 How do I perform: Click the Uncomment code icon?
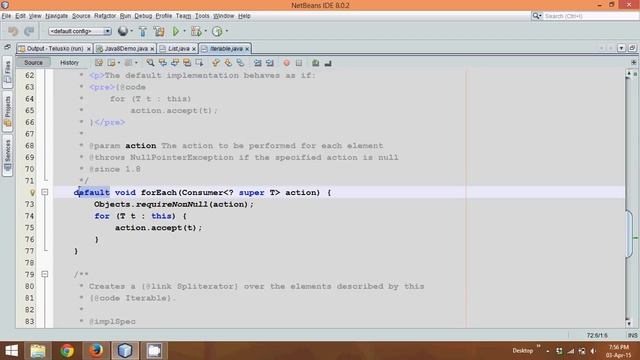[328, 63]
